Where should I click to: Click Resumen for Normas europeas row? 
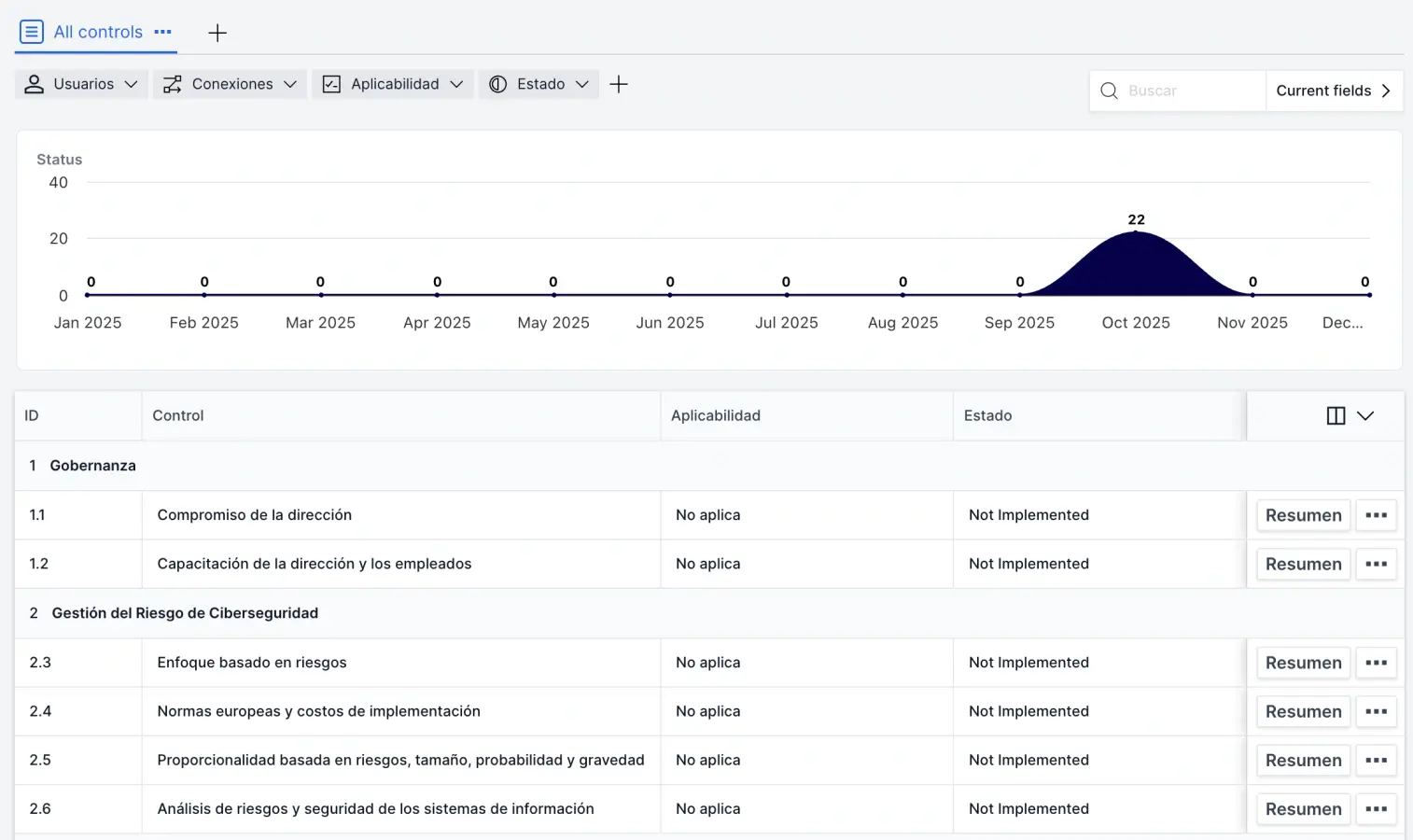coord(1303,711)
